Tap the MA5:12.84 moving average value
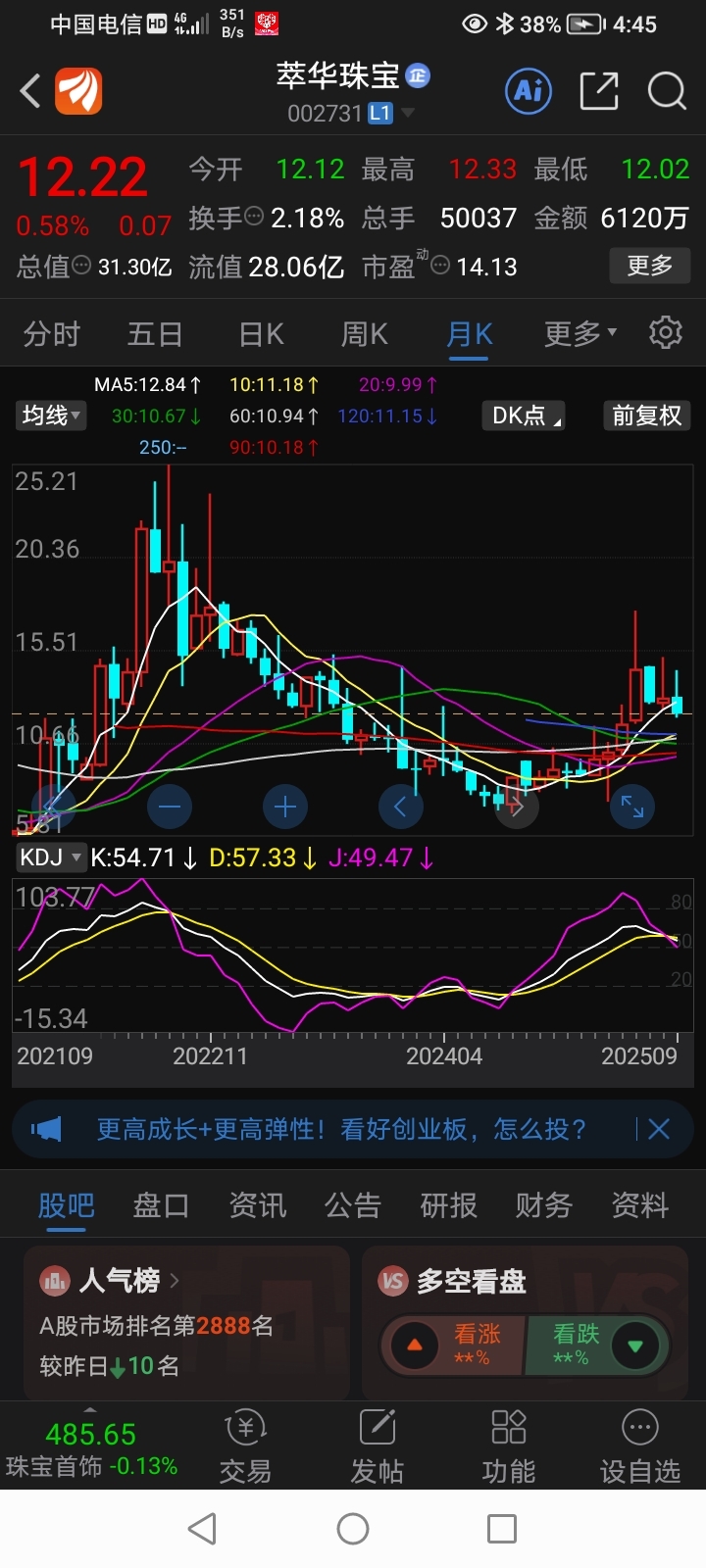This screenshot has height=1568, width=706. pyautogui.click(x=148, y=385)
